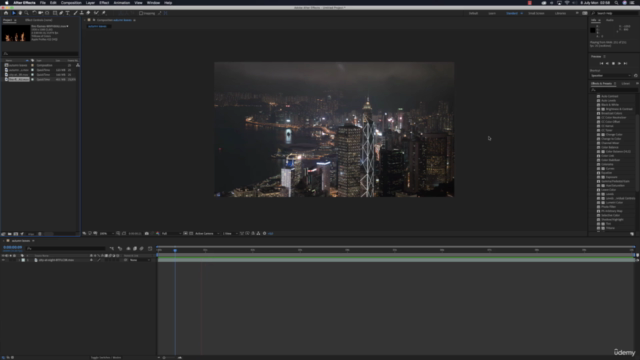Screen dimensions: 640x360
Task: Open the Project panel menu
Action: [16, 20]
